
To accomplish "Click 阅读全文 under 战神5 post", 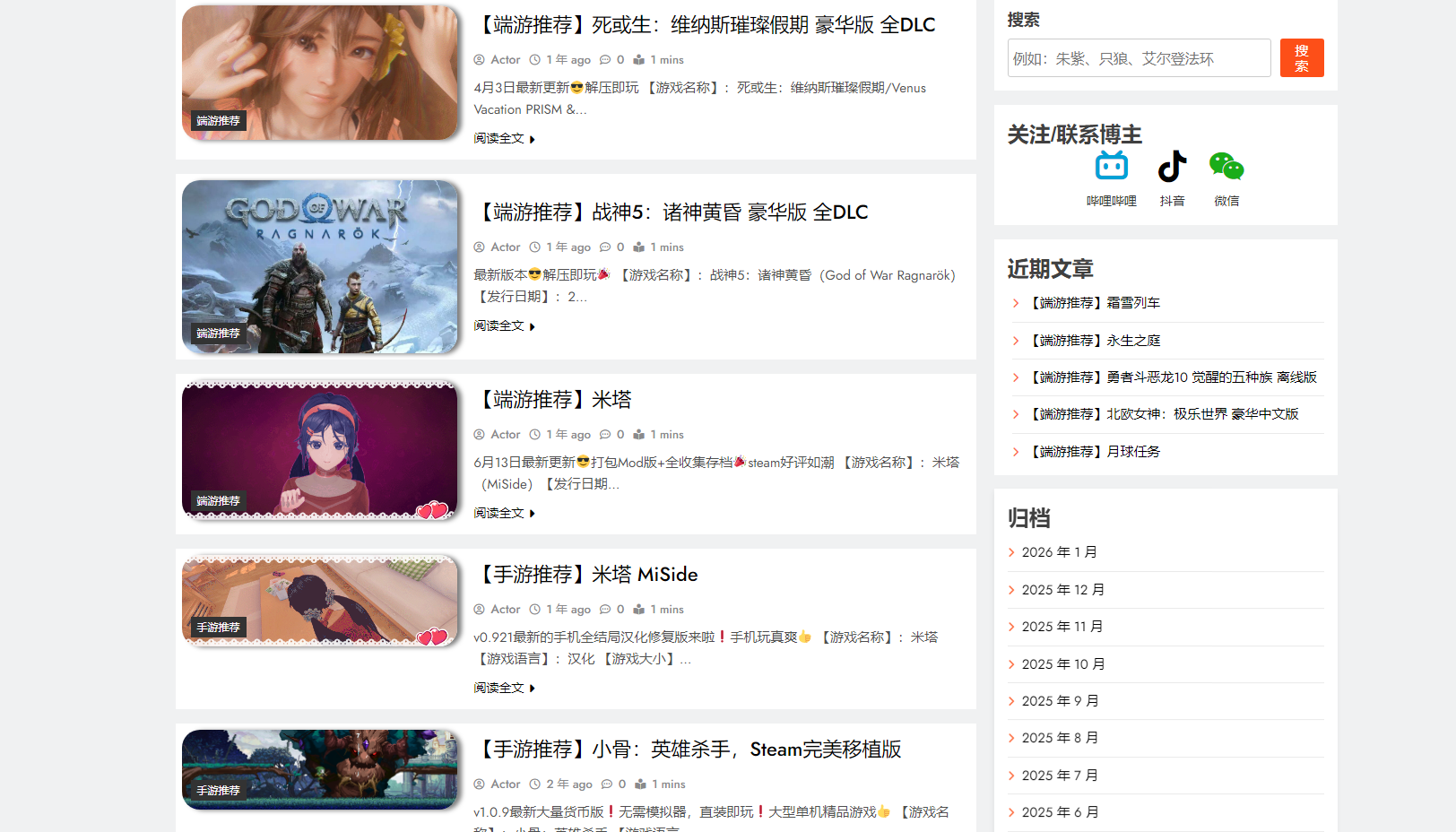I will pyautogui.click(x=504, y=326).
